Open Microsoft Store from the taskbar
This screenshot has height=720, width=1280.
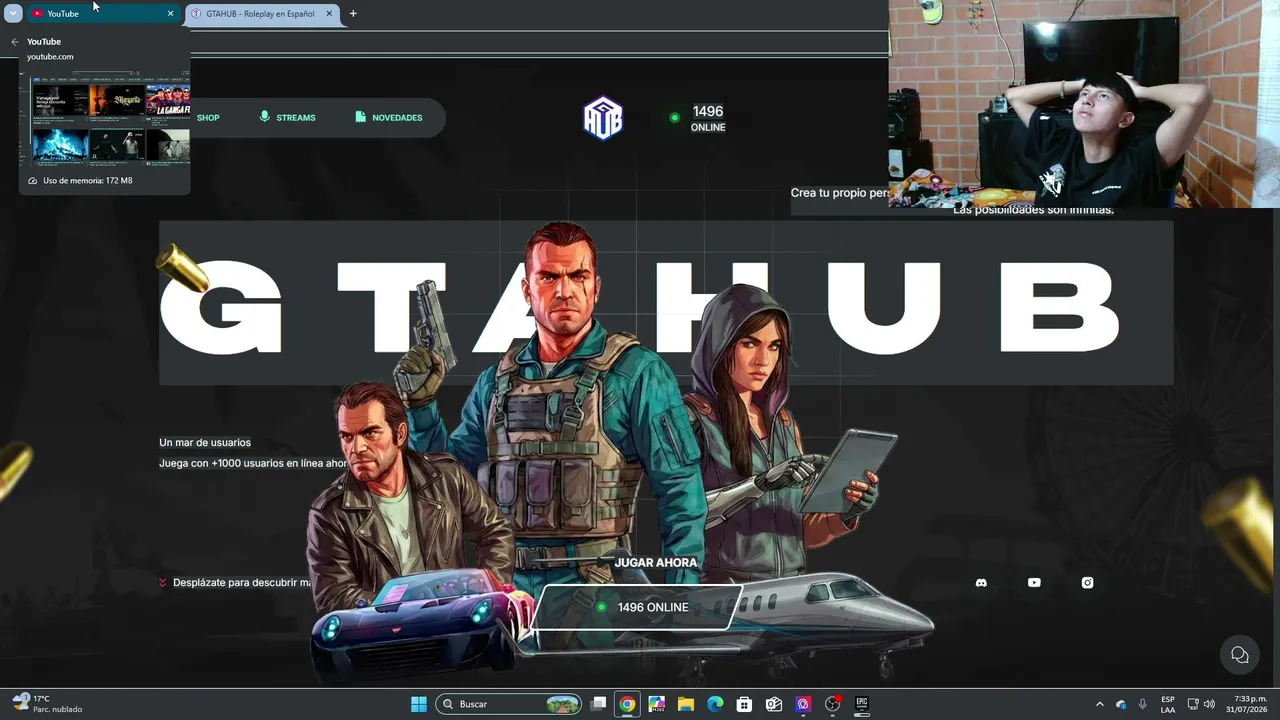744,704
